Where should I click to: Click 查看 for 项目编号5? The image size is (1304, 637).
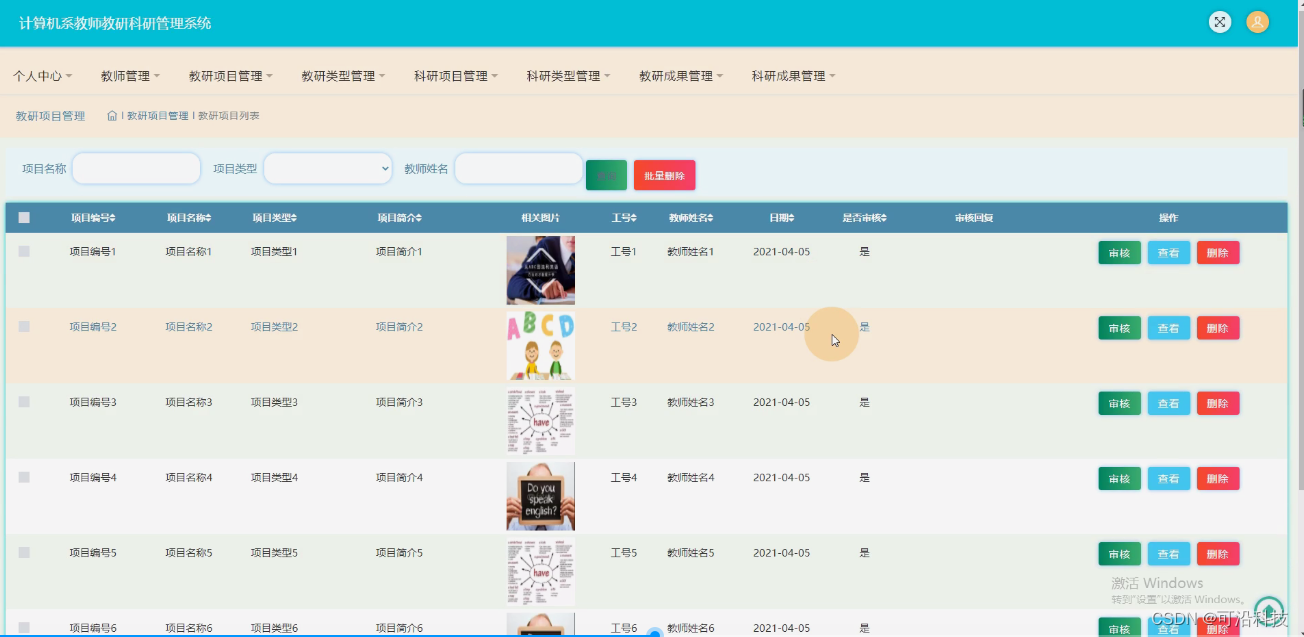[1168, 553]
